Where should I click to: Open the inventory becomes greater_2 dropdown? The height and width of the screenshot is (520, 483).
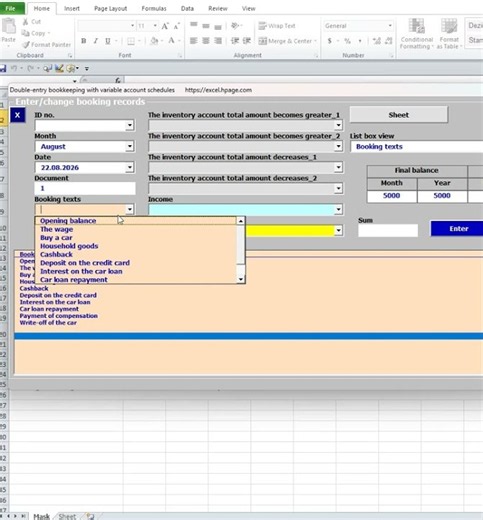[338, 146]
